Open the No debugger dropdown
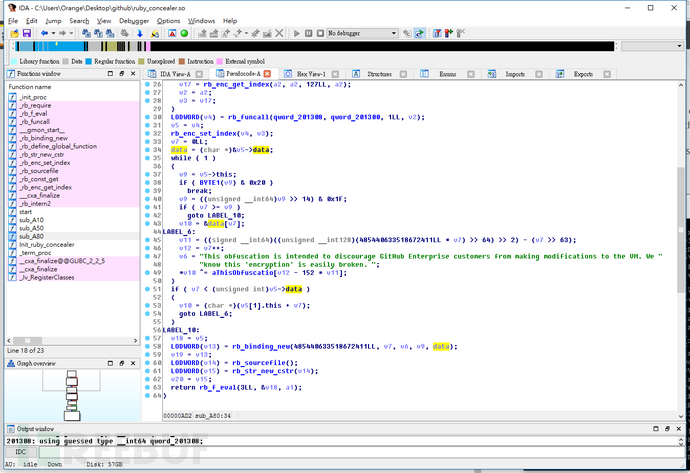Screen dimensions: 690x473 [362, 33]
